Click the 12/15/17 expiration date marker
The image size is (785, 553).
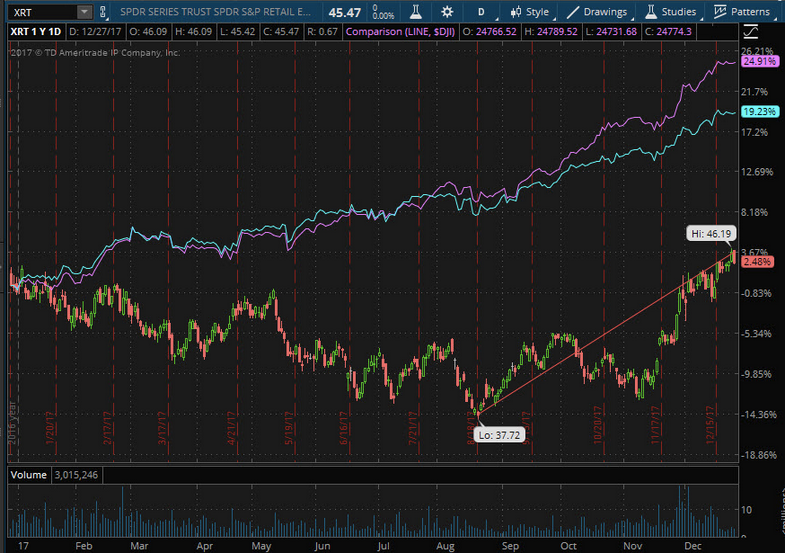[709, 425]
